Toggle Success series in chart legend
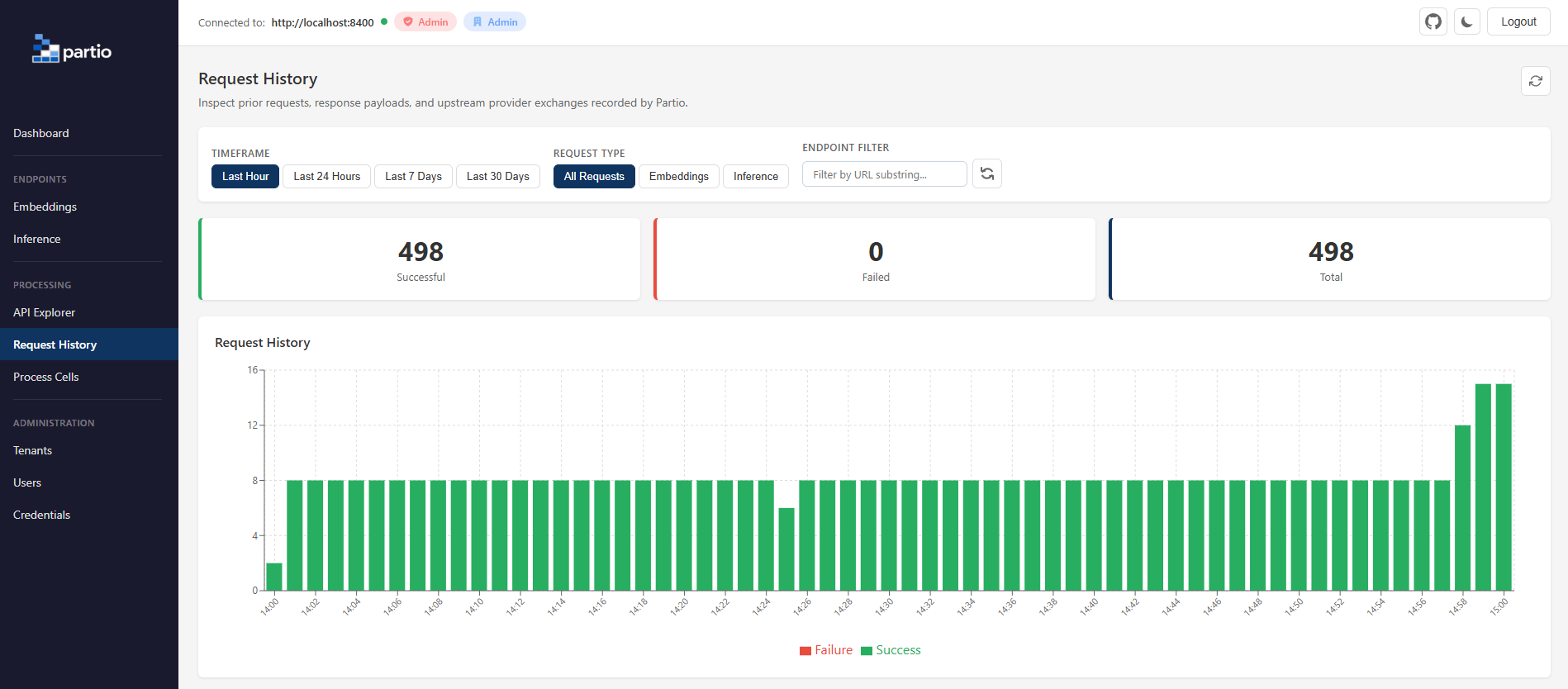Screen dimensions: 1568x689 coord(891,650)
